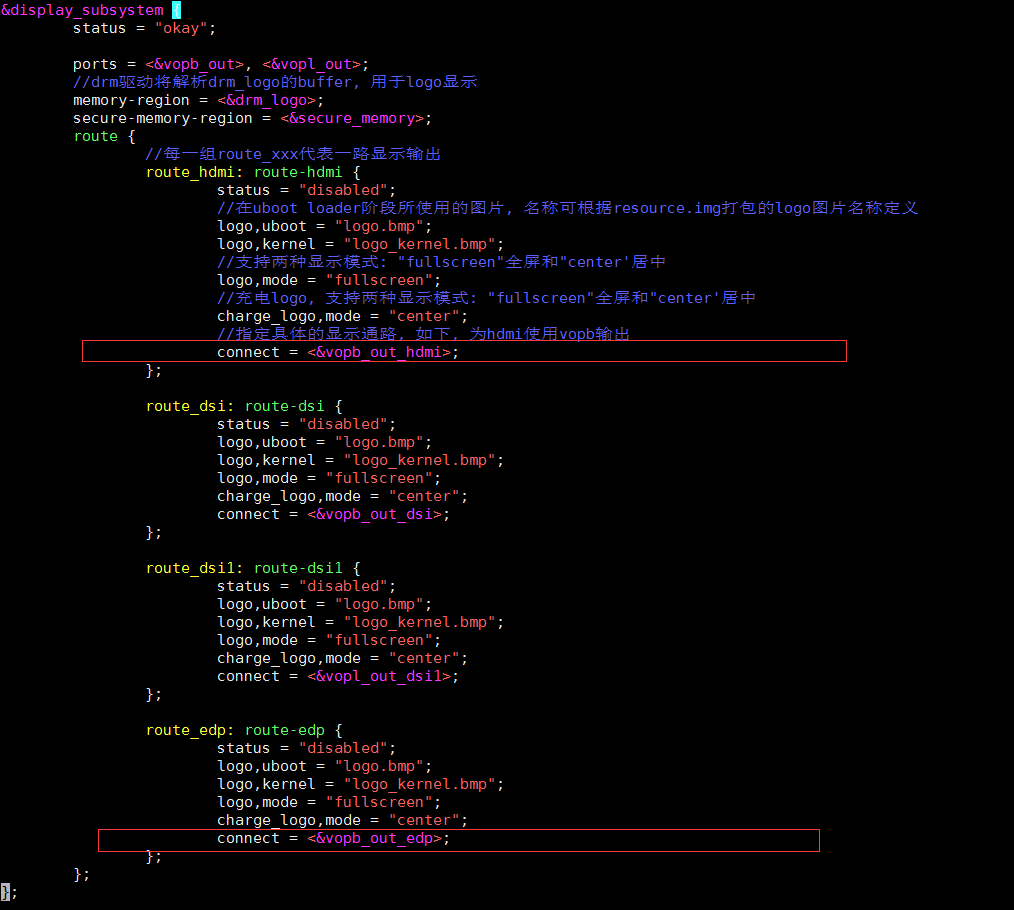The width and height of the screenshot is (1014, 910).
Task: Click the green route-hdmi node name
Action: [298, 172]
